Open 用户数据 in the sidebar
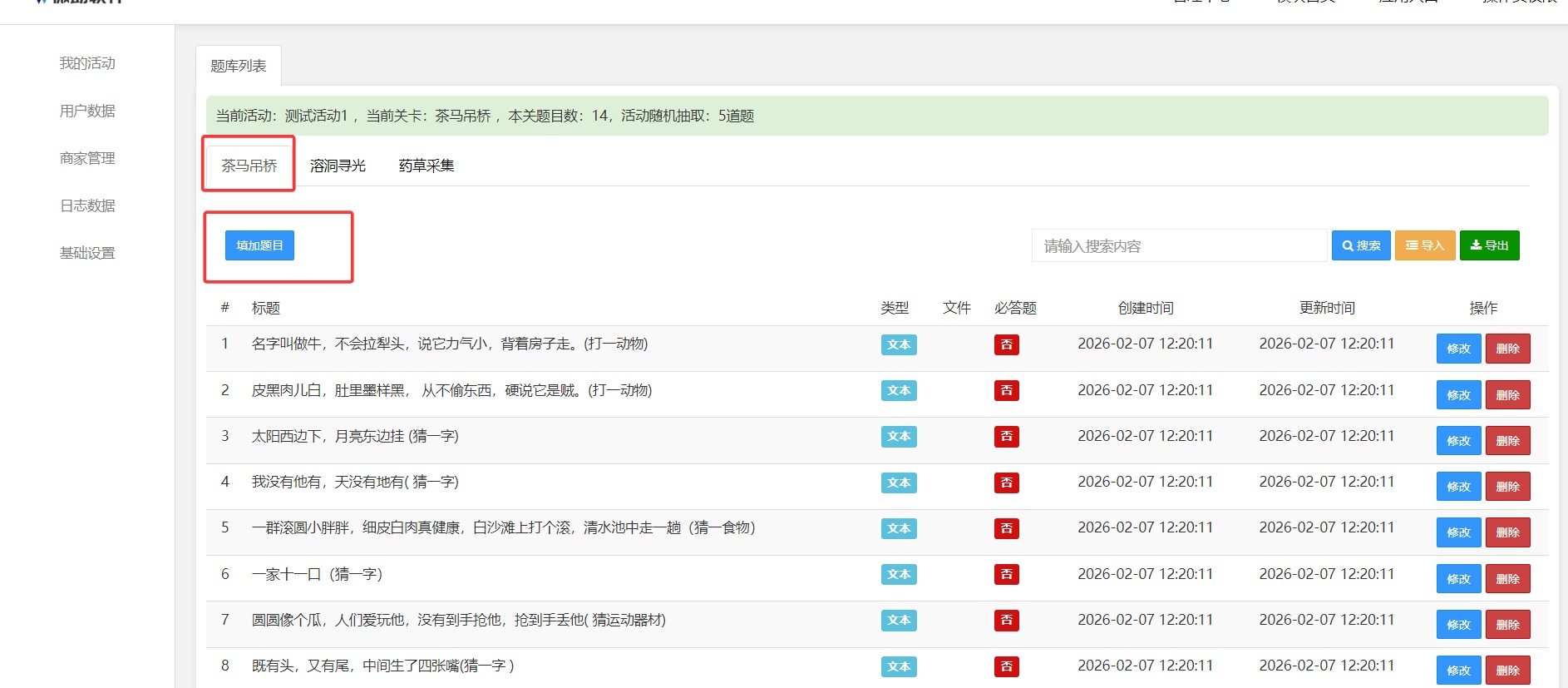Viewport: 1568px width, 688px height. tap(87, 111)
